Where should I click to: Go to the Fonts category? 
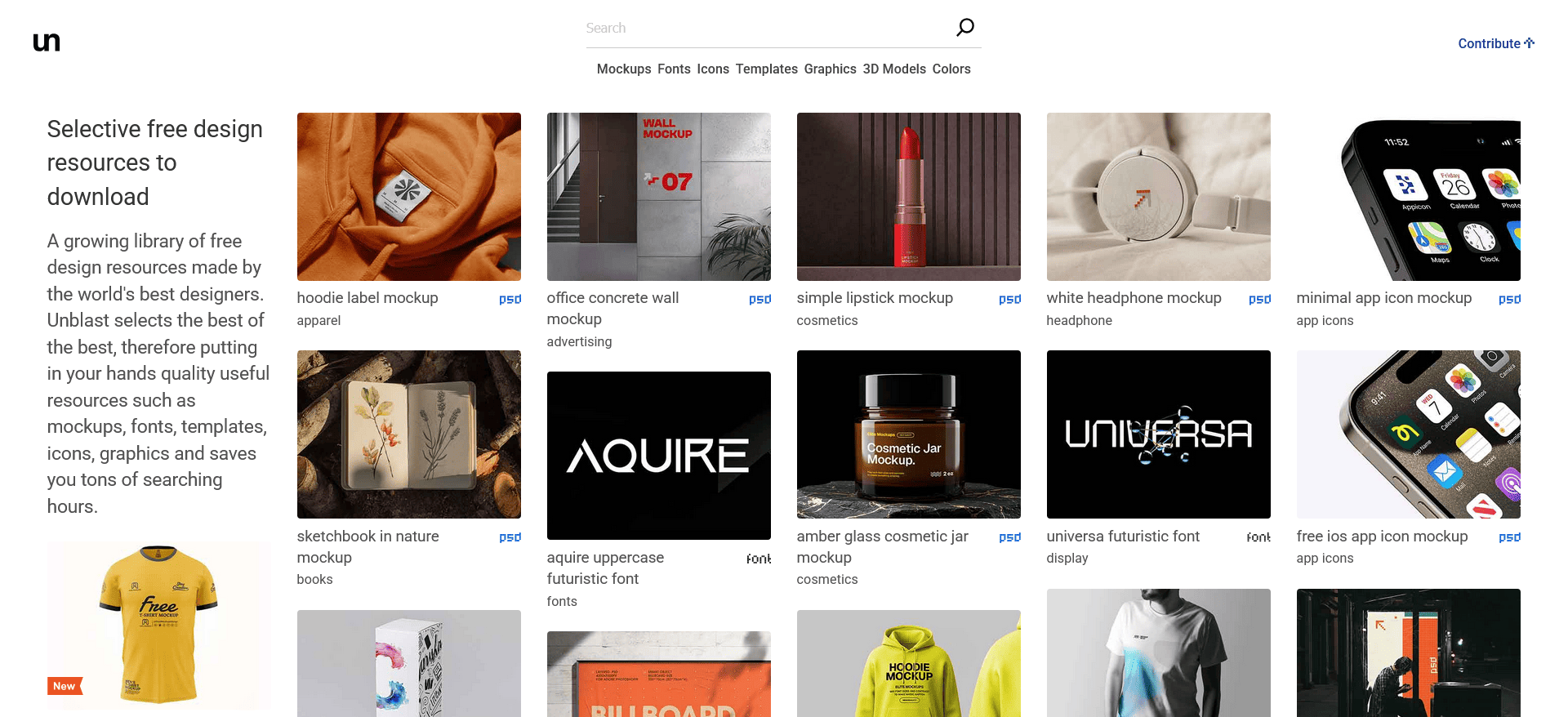tap(674, 69)
